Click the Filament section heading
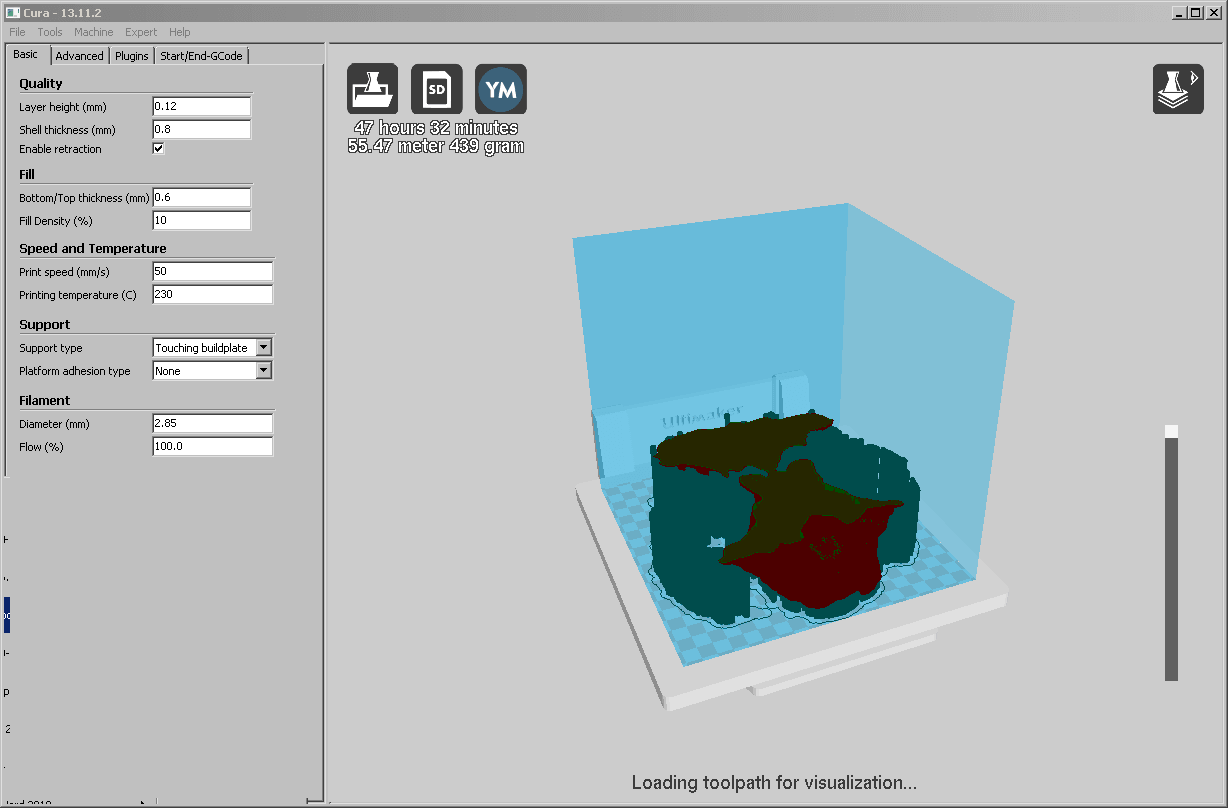This screenshot has width=1228, height=808. coord(45,400)
